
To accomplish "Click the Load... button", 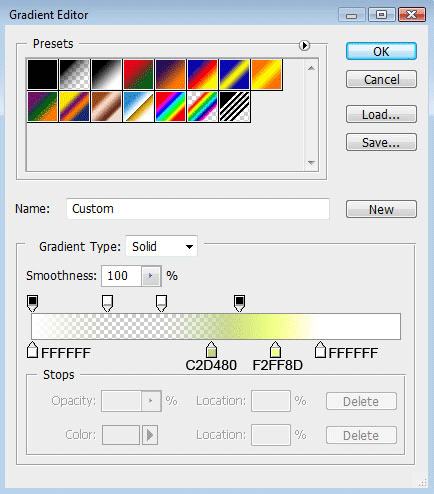I will click(x=381, y=114).
